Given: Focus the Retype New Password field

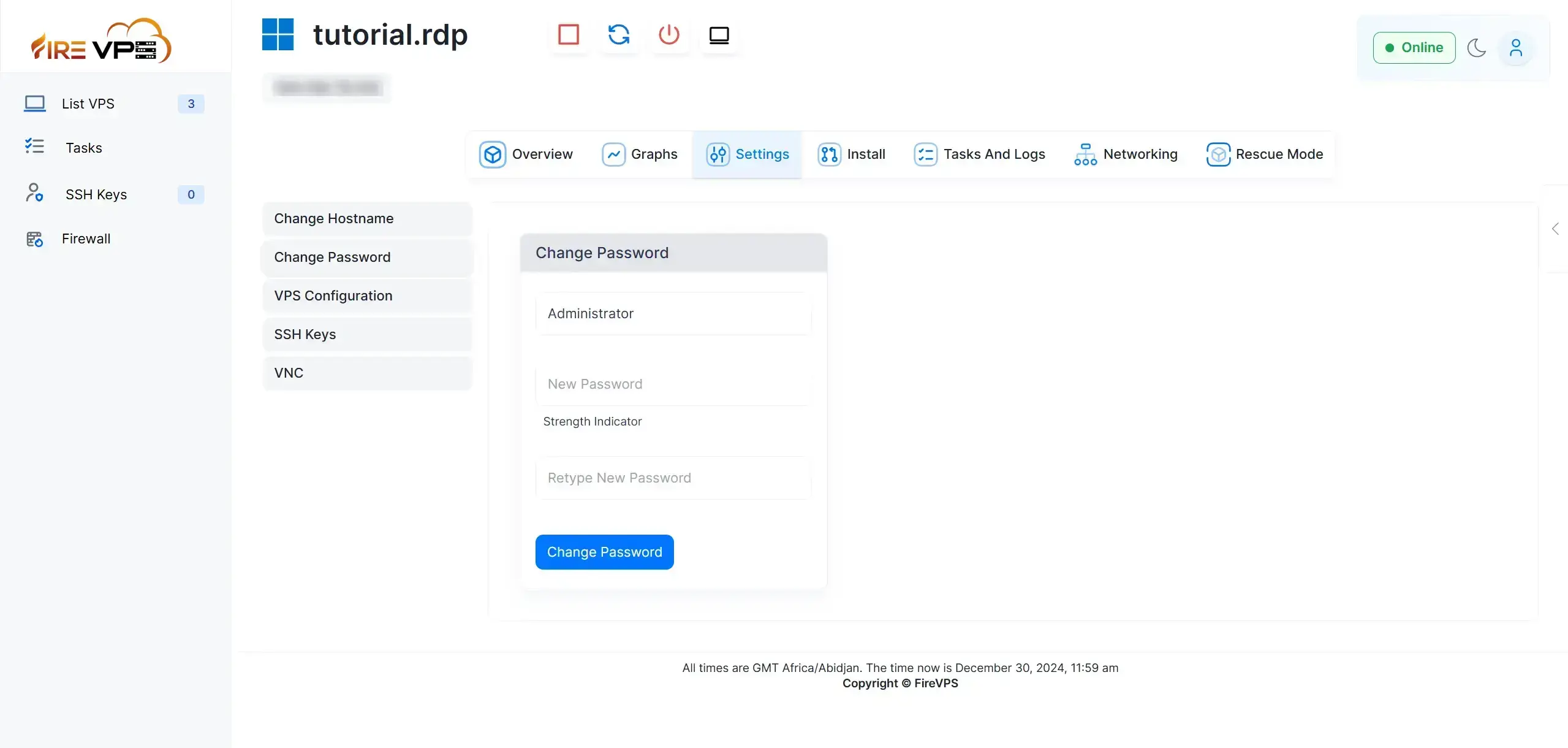Looking at the screenshot, I should (673, 478).
